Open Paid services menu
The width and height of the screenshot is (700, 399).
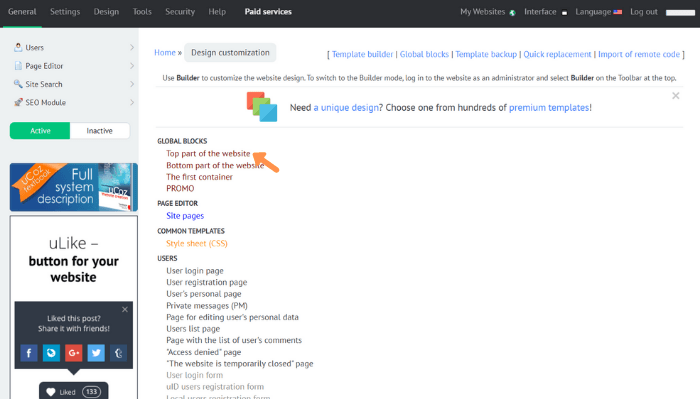point(268,12)
